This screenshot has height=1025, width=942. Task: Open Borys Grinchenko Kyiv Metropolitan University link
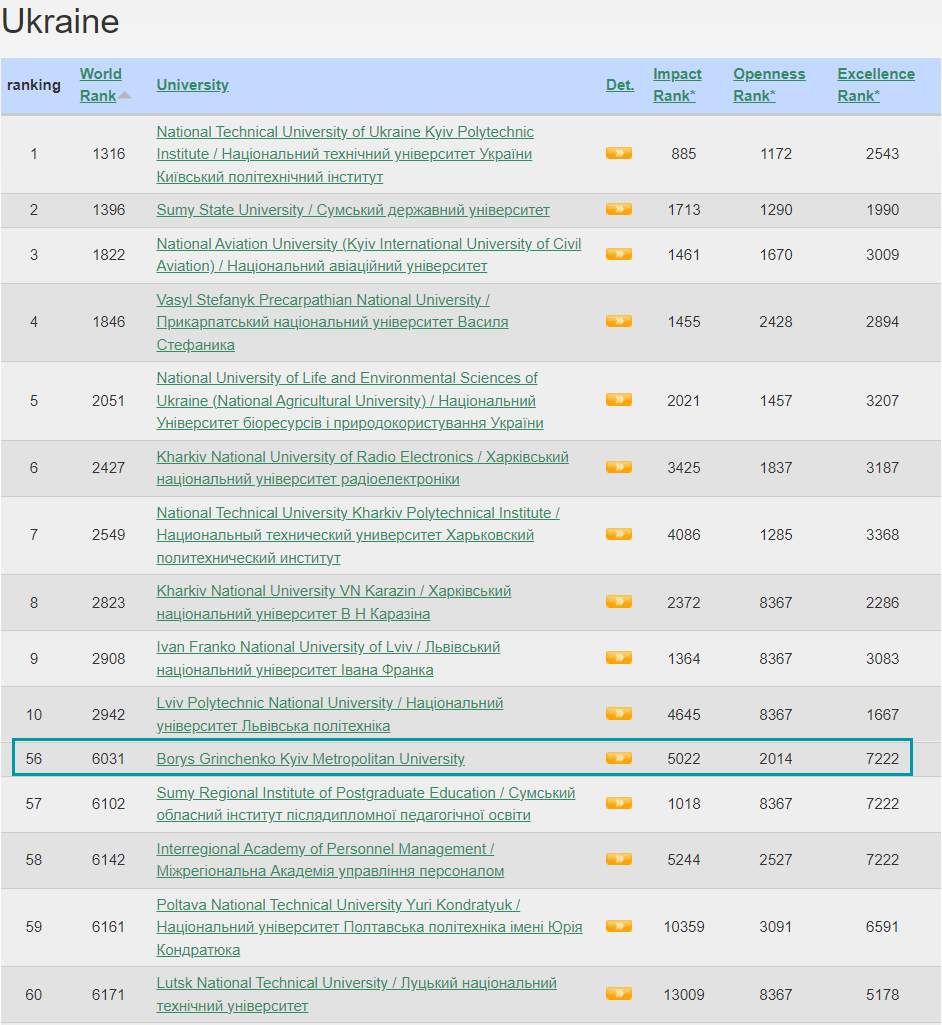(x=310, y=759)
